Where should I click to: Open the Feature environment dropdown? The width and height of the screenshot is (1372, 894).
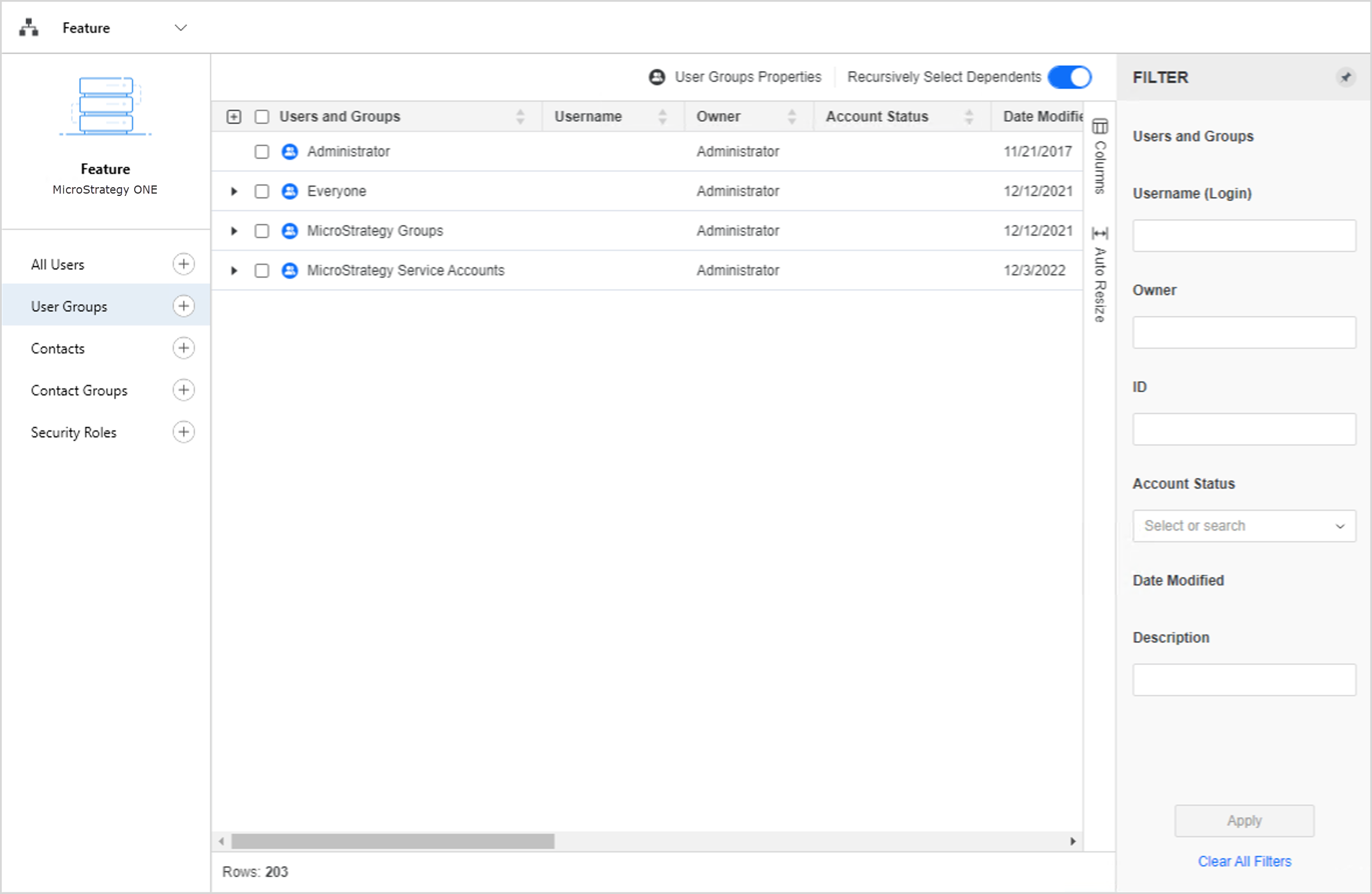click(181, 28)
